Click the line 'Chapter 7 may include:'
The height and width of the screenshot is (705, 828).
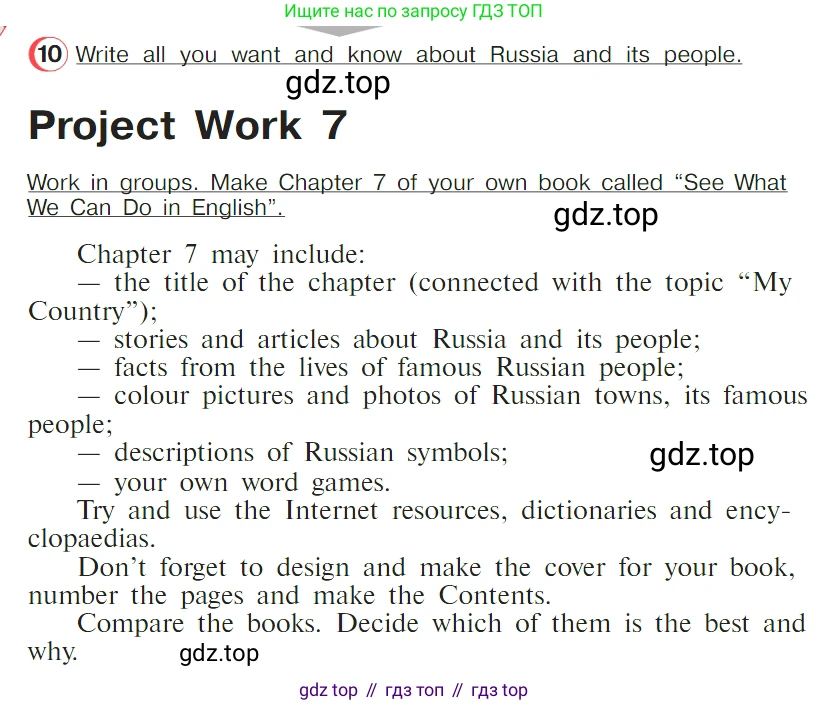221,255
